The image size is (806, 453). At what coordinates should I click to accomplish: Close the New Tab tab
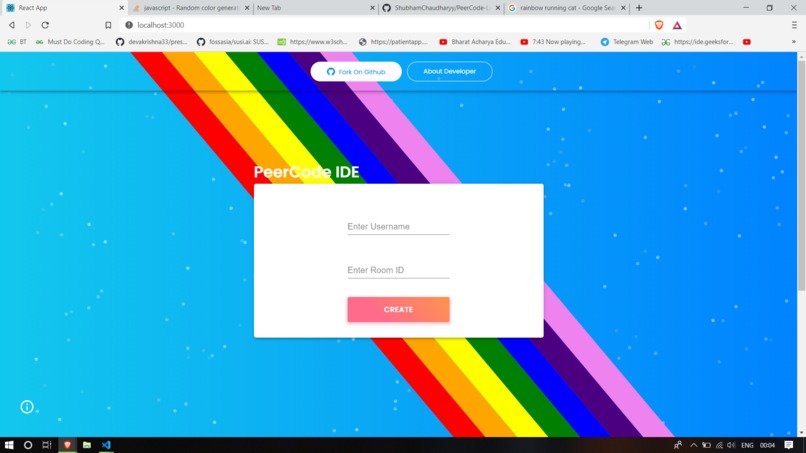click(373, 8)
